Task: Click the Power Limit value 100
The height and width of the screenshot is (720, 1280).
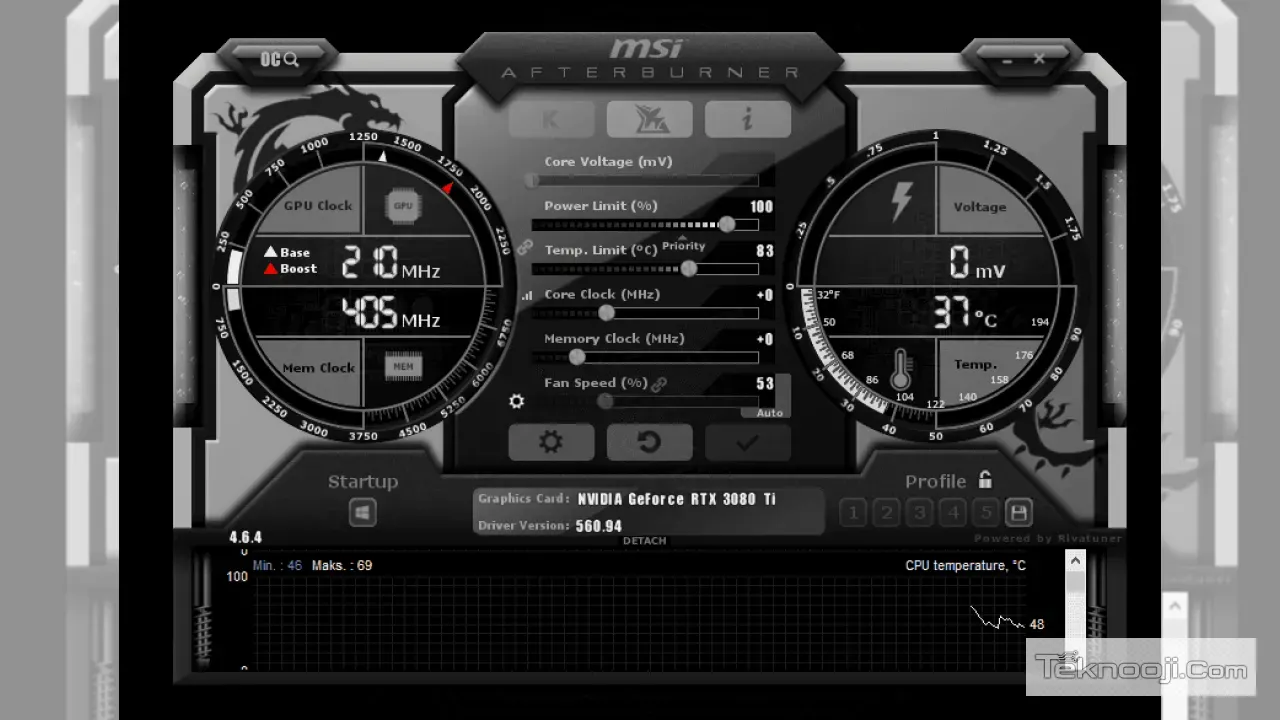Action: click(761, 207)
